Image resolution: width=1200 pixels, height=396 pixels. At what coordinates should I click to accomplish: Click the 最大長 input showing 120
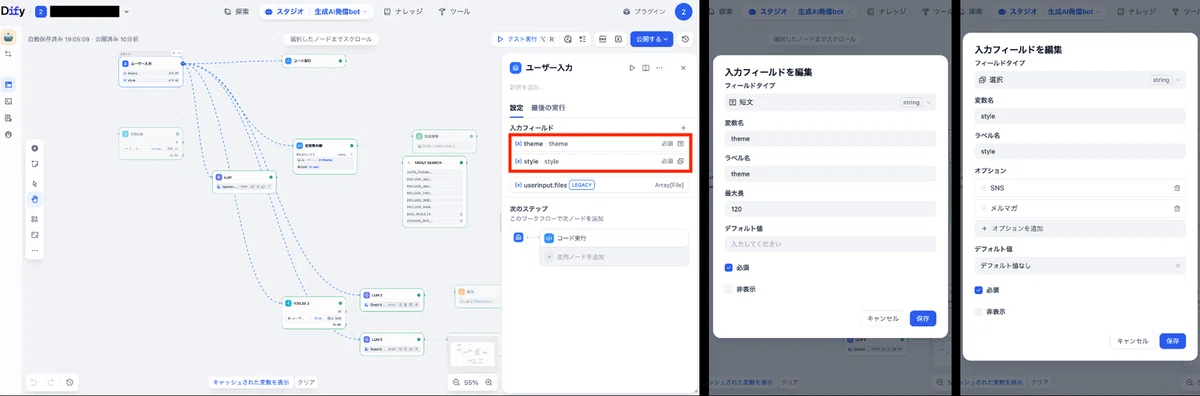pos(830,209)
